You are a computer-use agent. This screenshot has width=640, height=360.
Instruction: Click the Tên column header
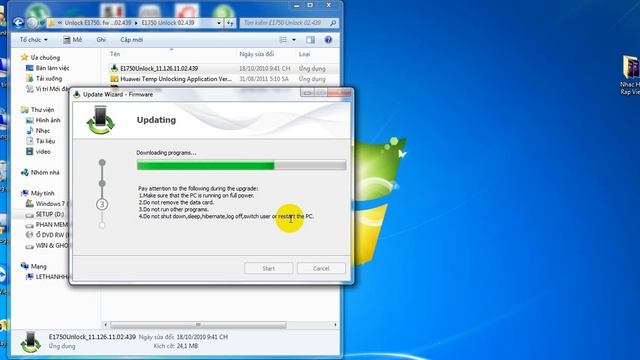[115, 54]
